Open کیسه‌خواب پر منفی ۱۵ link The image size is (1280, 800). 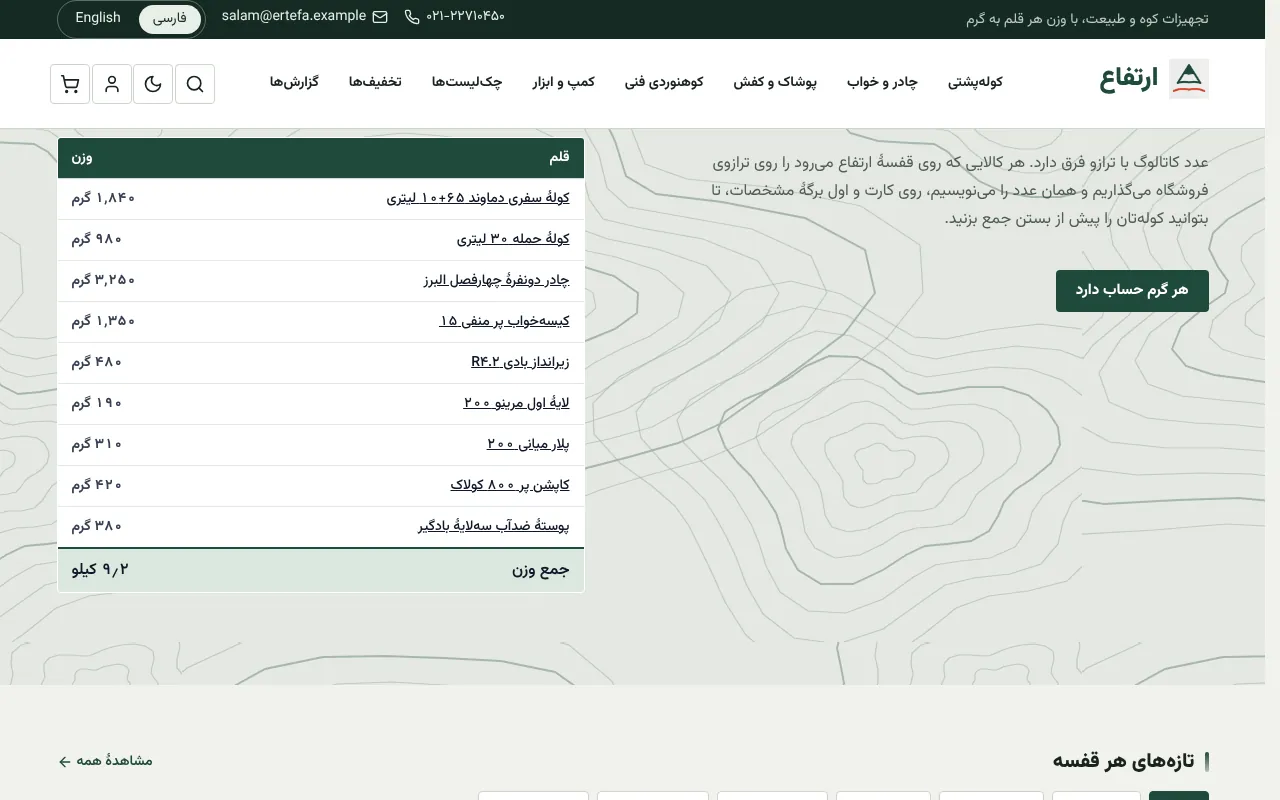click(505, 322)
